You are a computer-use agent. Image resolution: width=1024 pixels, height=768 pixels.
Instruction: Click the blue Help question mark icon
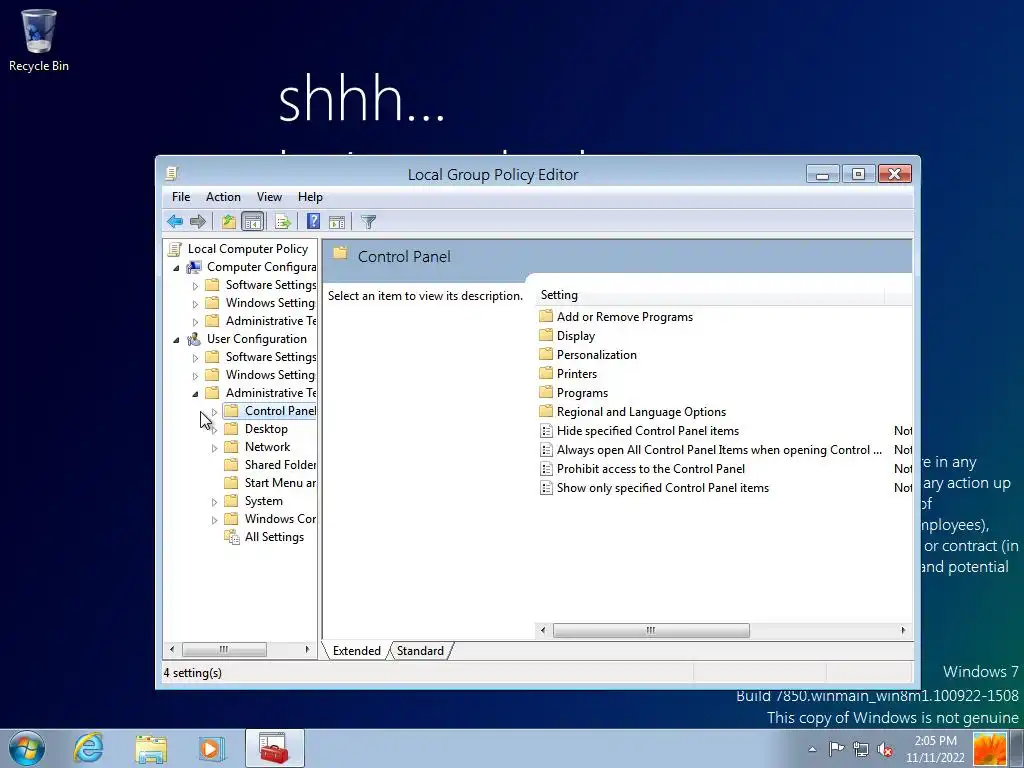pos(313,221)
